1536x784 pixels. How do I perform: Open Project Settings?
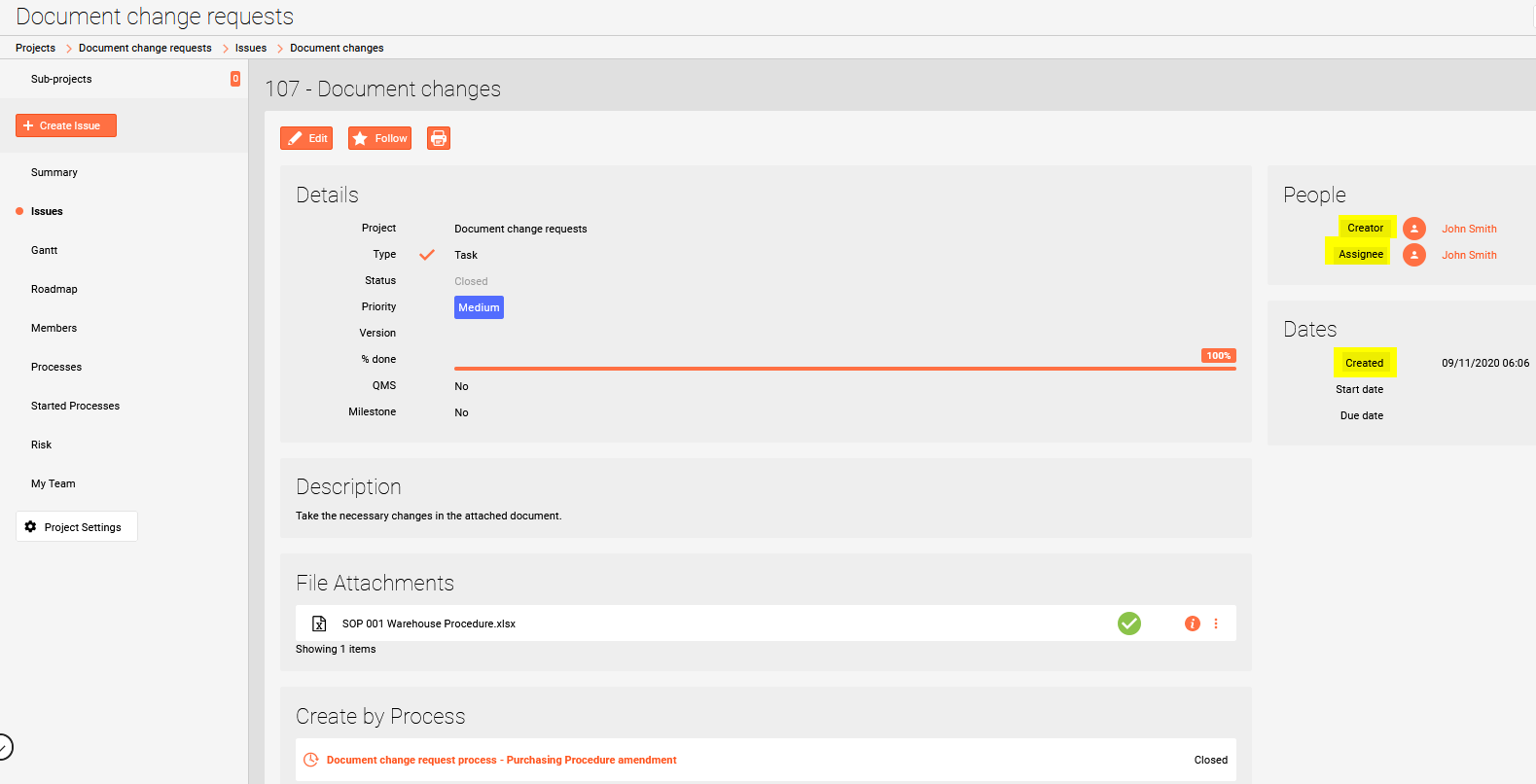coord(76,527)
